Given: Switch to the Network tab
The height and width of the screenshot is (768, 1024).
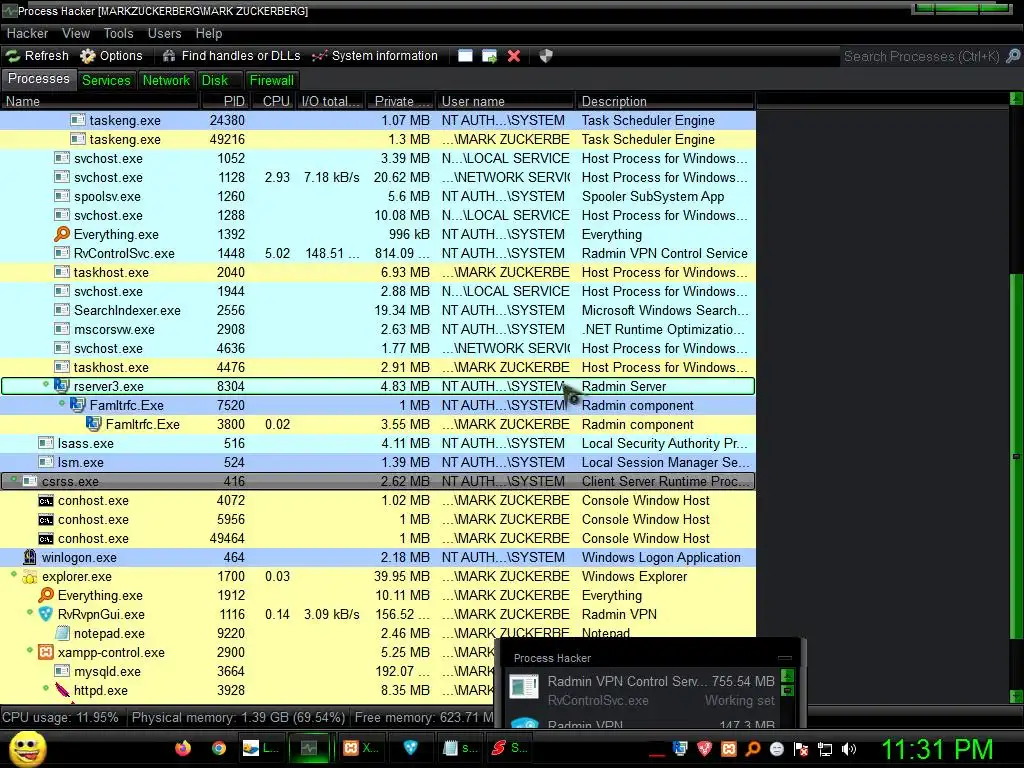Looking at the screenshot, I should tap(166, 80).
